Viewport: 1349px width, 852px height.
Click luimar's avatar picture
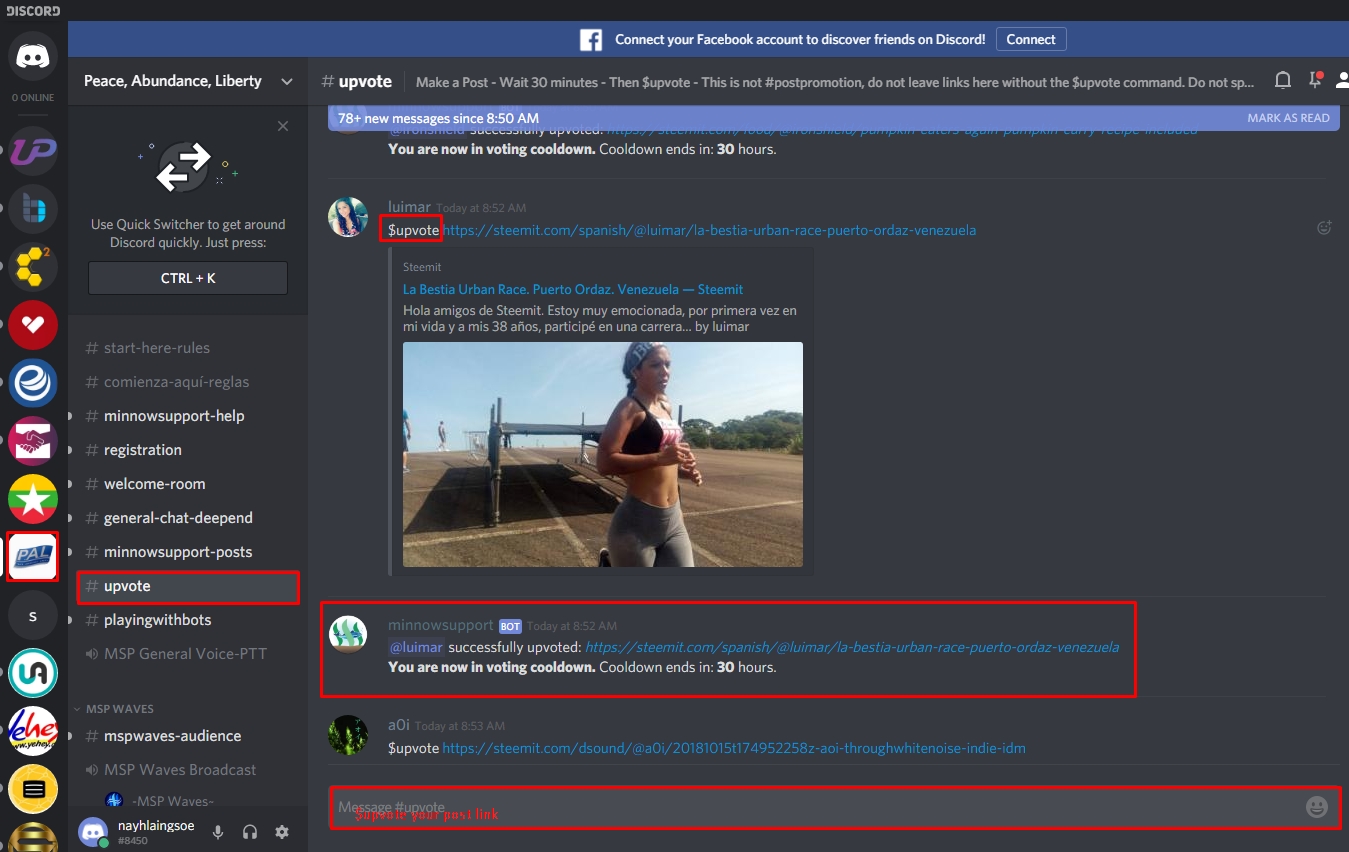348,217
